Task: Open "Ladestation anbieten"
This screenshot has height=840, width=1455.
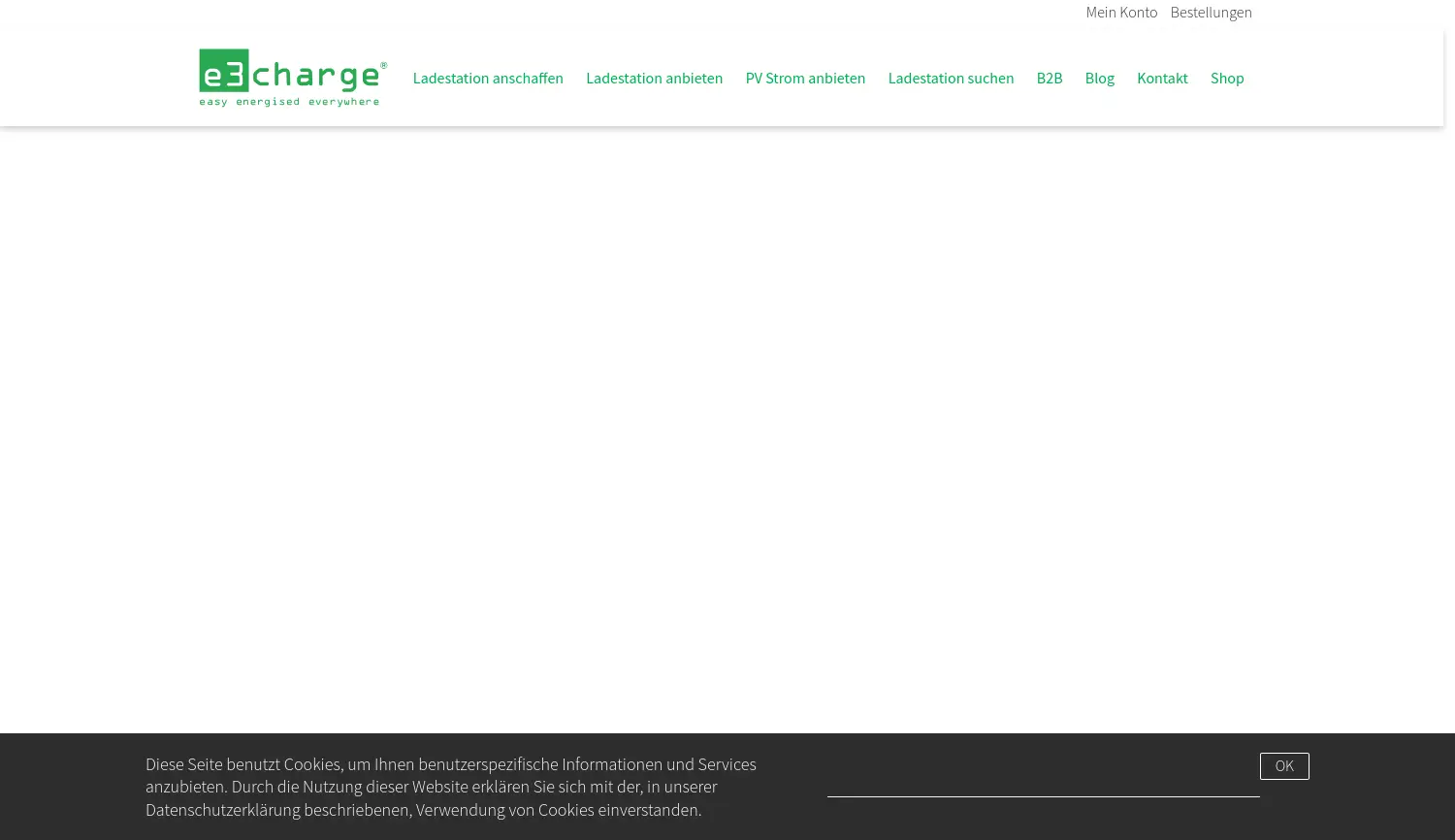Action: pyautogui.click(x=654, y=78)
